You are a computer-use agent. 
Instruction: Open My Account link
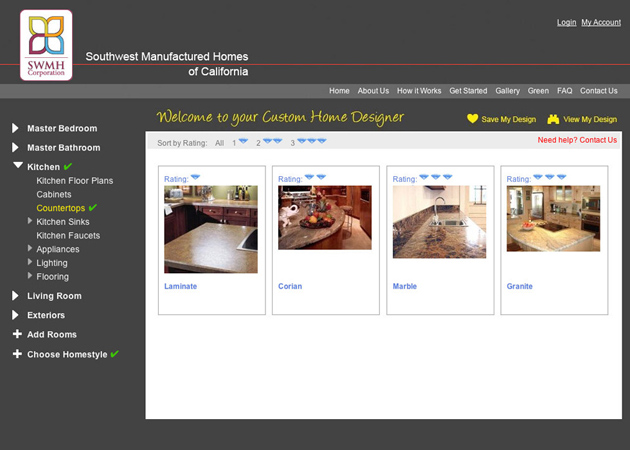601,22
